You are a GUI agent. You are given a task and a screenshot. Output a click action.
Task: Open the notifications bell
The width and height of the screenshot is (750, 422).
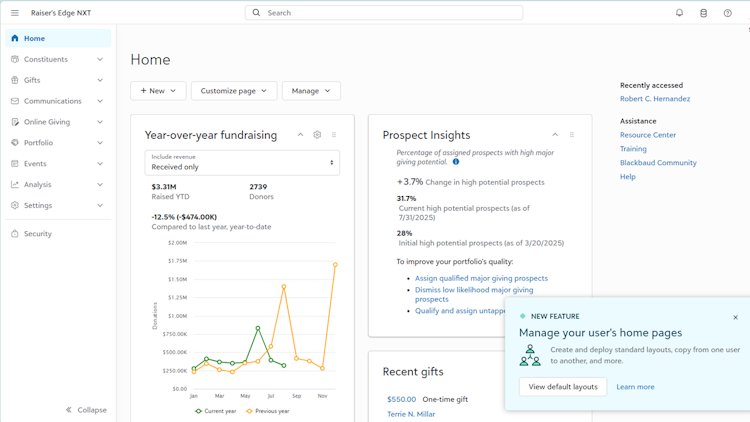click(679, 13)
